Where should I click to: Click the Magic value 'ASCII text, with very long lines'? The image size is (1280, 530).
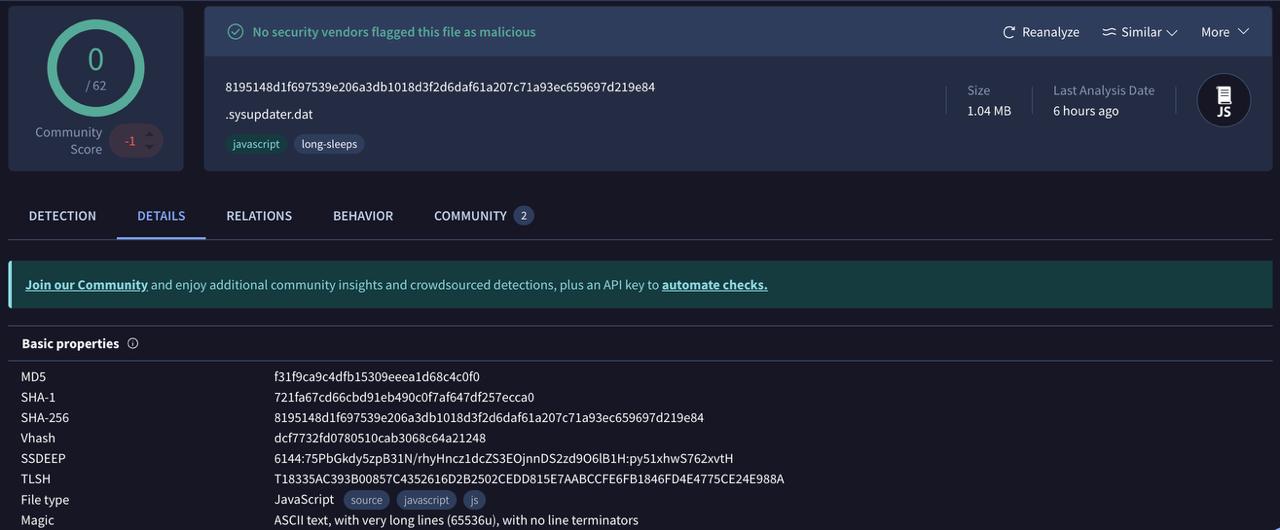point(456,520)
